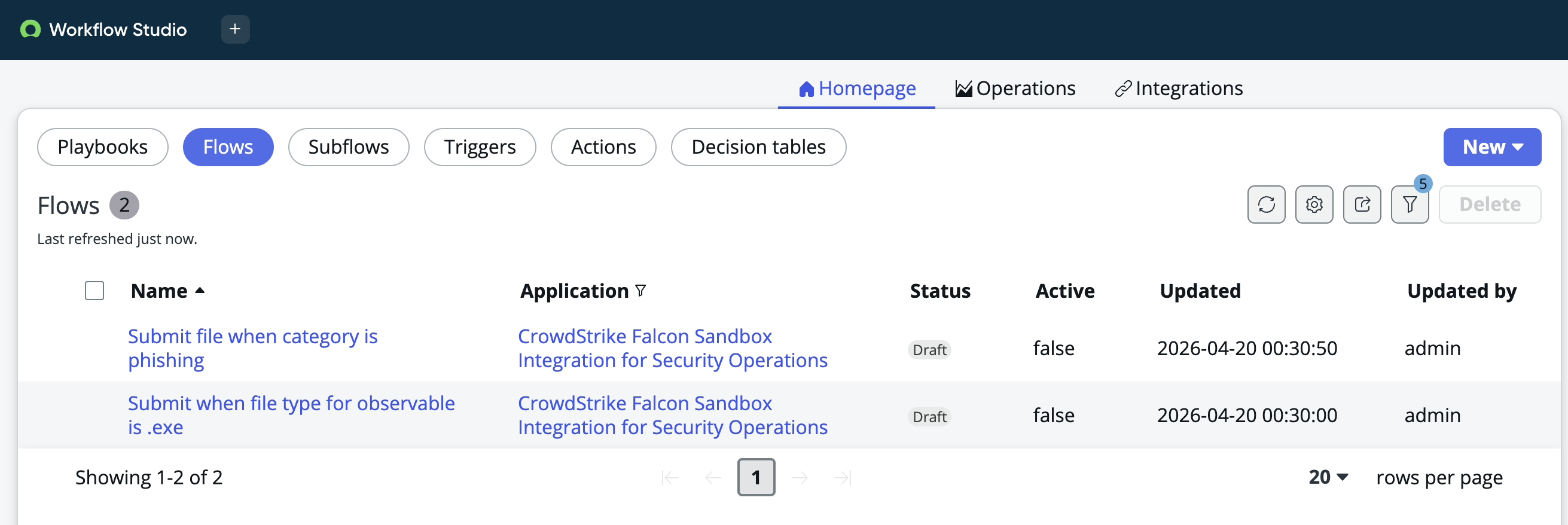Click the Application column header label

(574, 291)
